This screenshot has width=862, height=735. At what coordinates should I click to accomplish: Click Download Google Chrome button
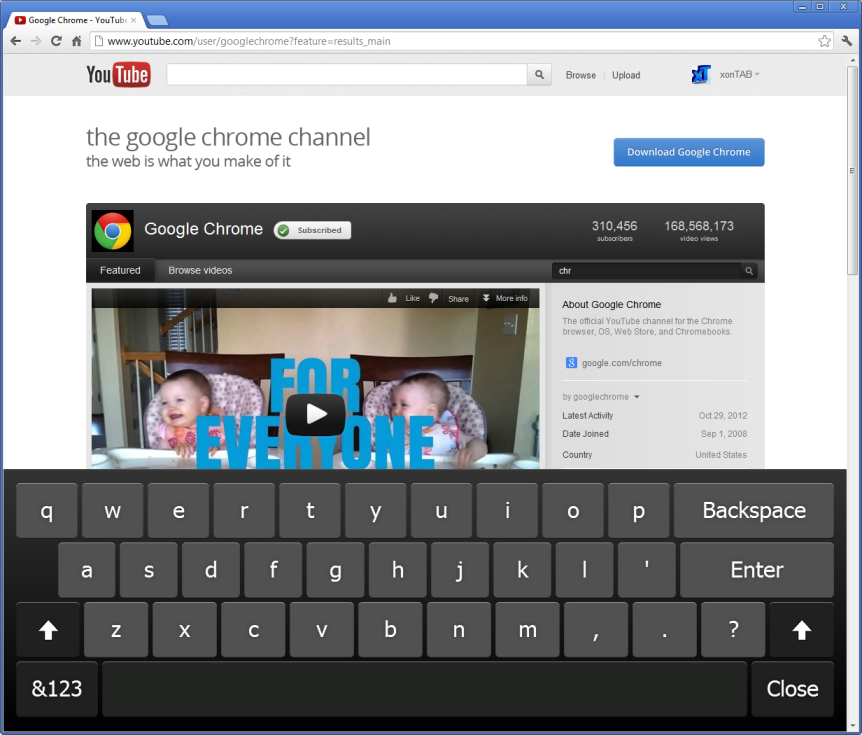pos(689,152)
